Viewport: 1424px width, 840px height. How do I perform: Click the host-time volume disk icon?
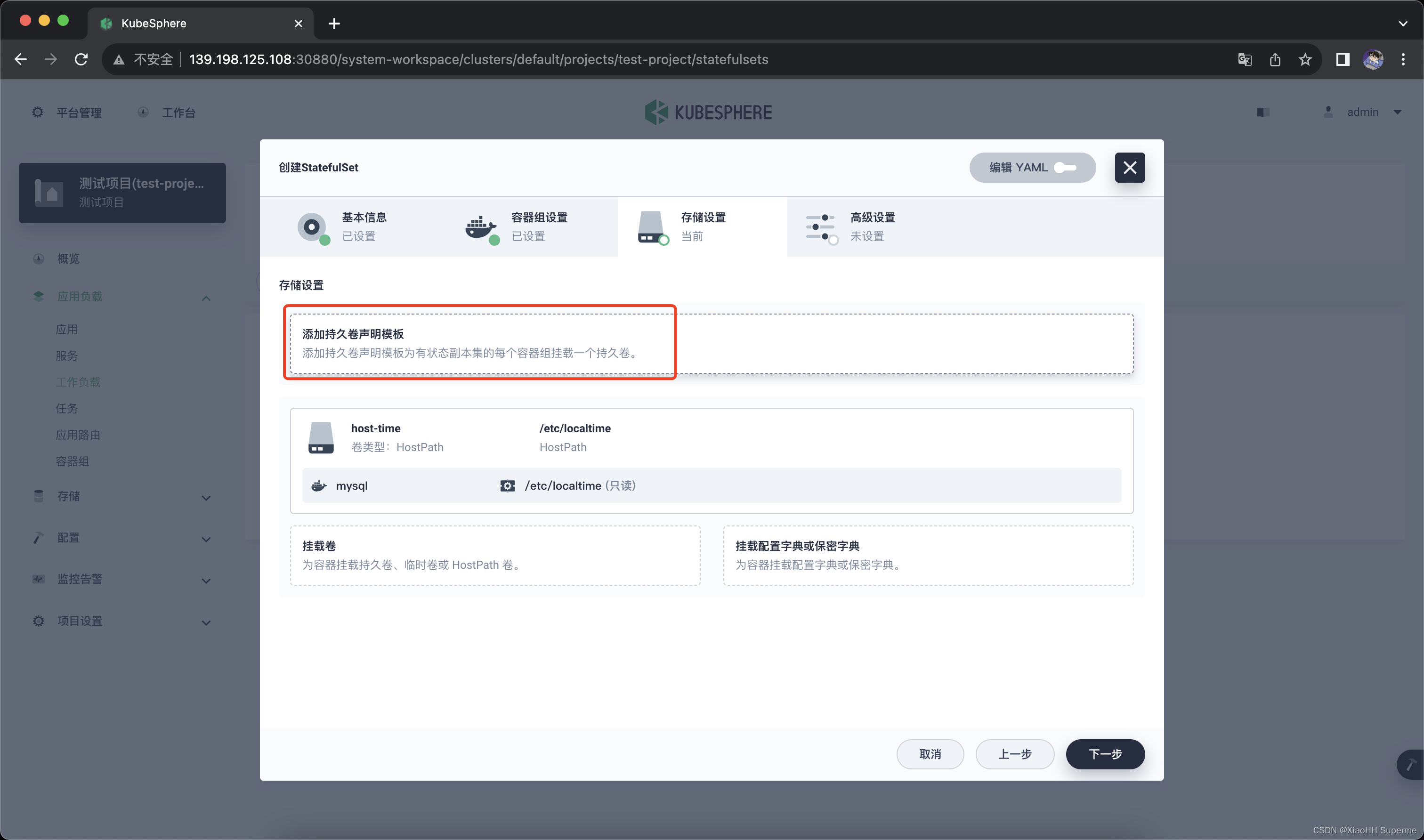click(x=321, y=437)
